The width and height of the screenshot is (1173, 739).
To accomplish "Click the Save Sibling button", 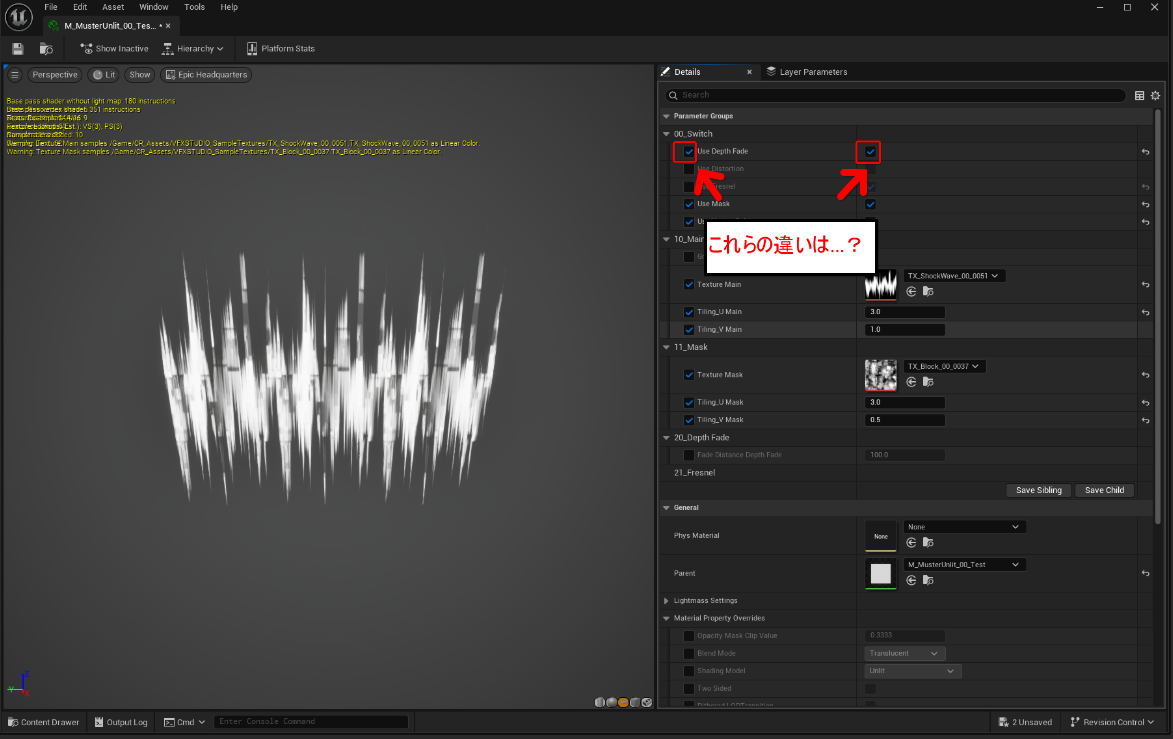I will click(x=1039, y=490).
